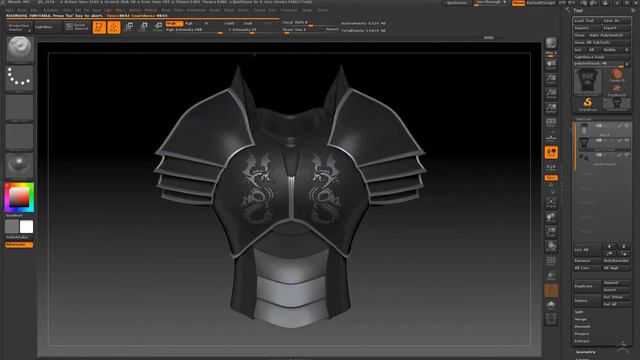Expand the Remesh section in SubTool

[x=582, y=327]
